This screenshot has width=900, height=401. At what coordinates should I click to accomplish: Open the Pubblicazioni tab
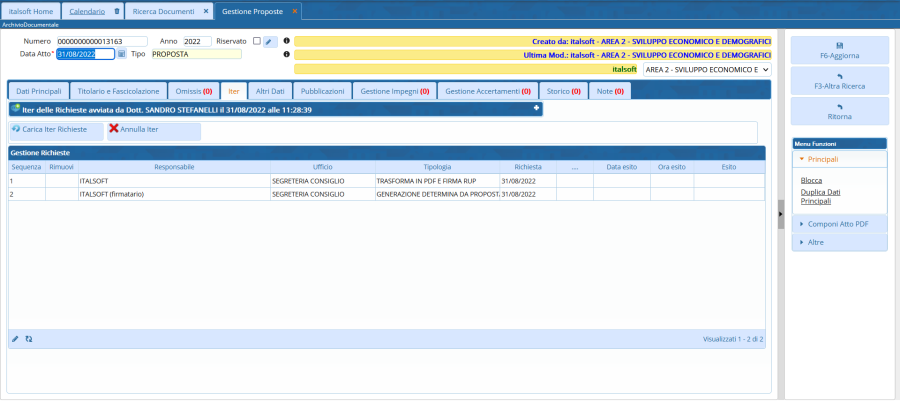pyautogui.click(x=323, y=90)
